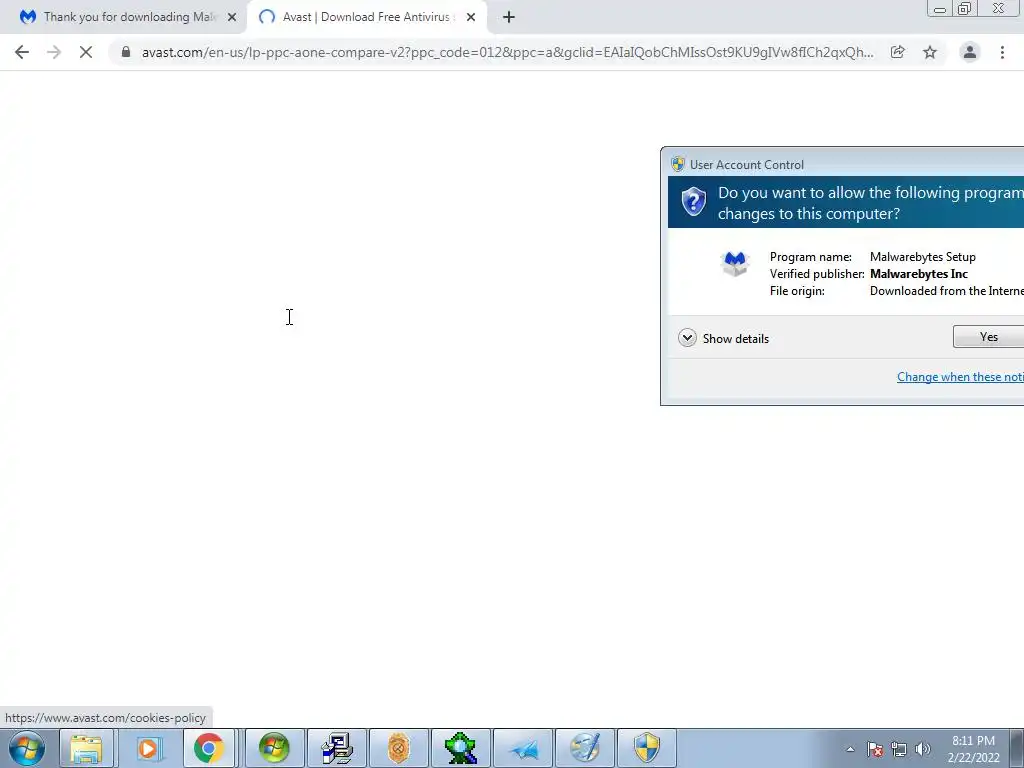View site security lock information
Screen dimensions: 1024x768
tap(126, 52)
